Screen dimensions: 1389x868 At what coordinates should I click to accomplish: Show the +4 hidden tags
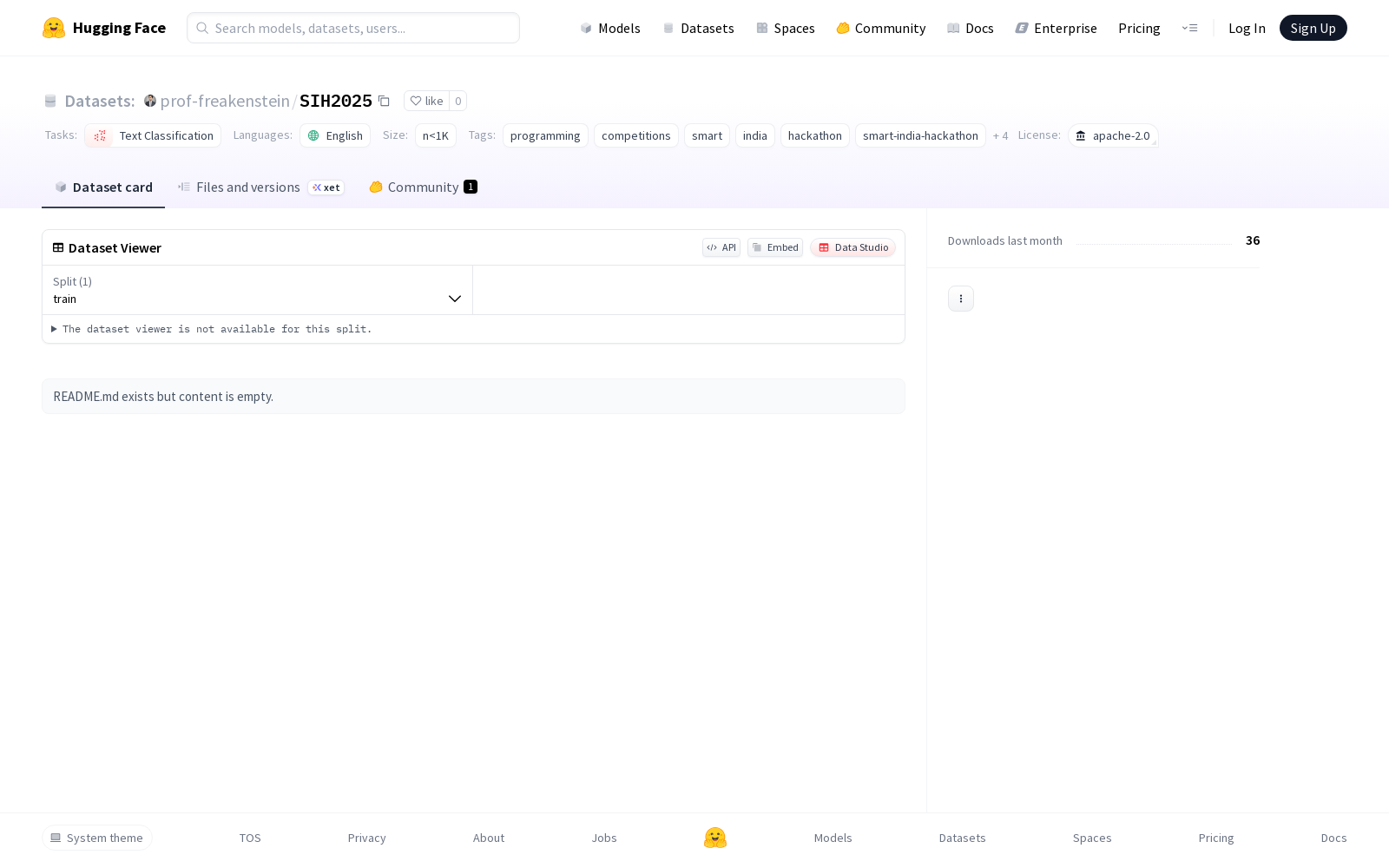click(x=1001, y=135)
